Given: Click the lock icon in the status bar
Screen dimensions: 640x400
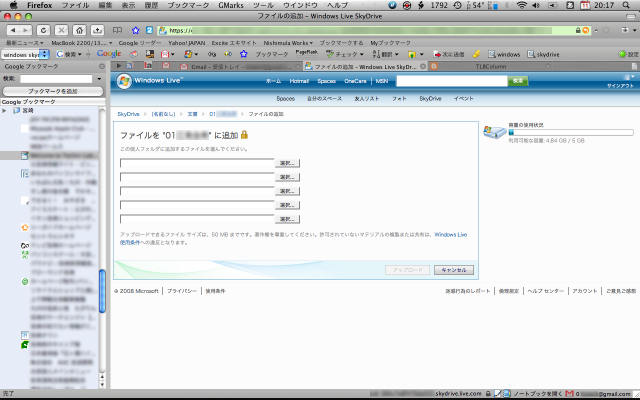Looking at the screenshot, I should 488,394.
